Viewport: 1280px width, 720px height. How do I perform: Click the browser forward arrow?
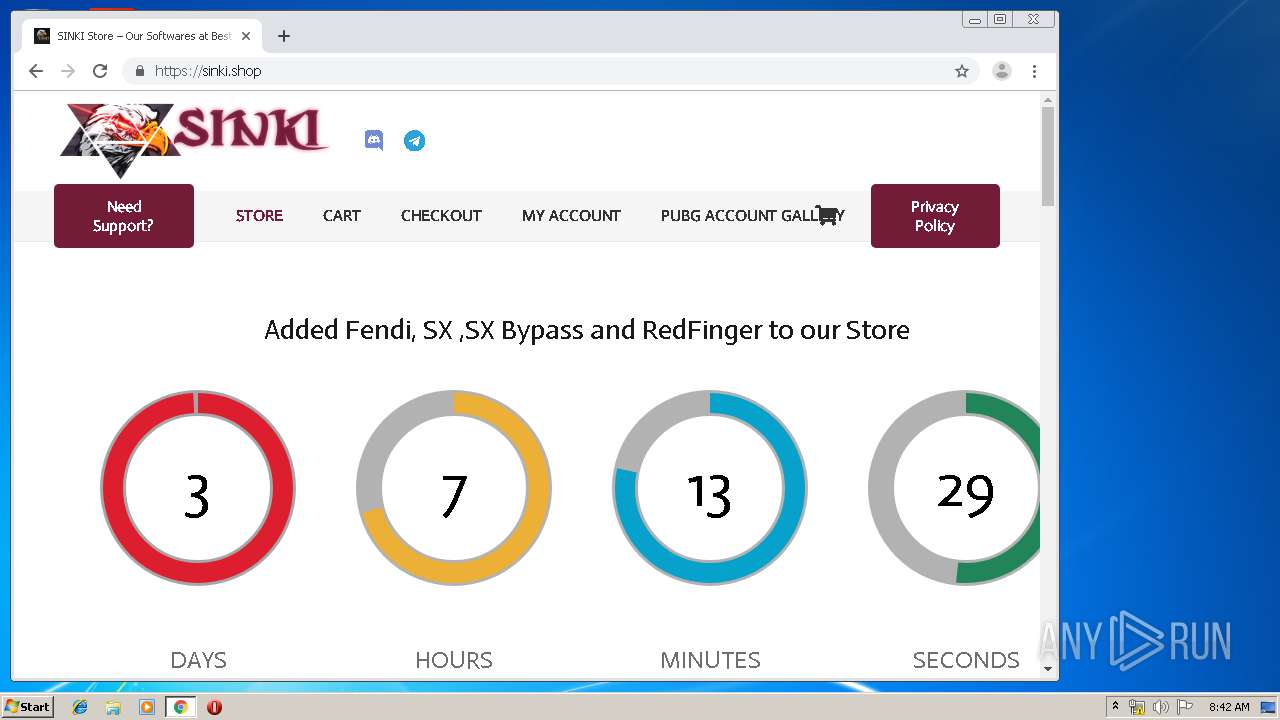point(68,71)
